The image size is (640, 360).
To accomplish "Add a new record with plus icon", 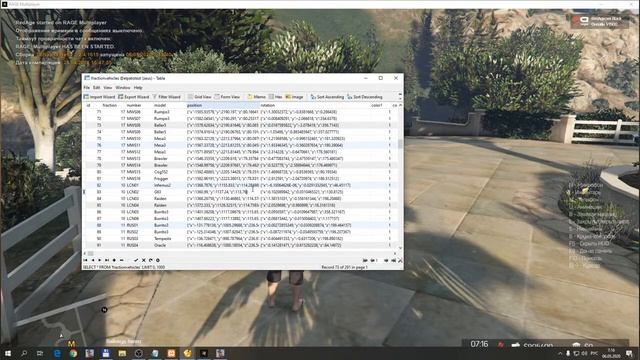I will (x=114, y=260).
